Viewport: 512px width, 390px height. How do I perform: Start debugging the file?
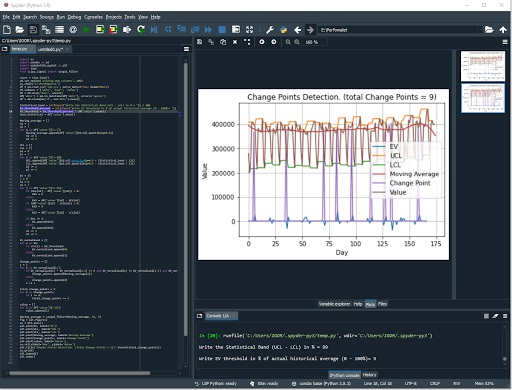154,30
